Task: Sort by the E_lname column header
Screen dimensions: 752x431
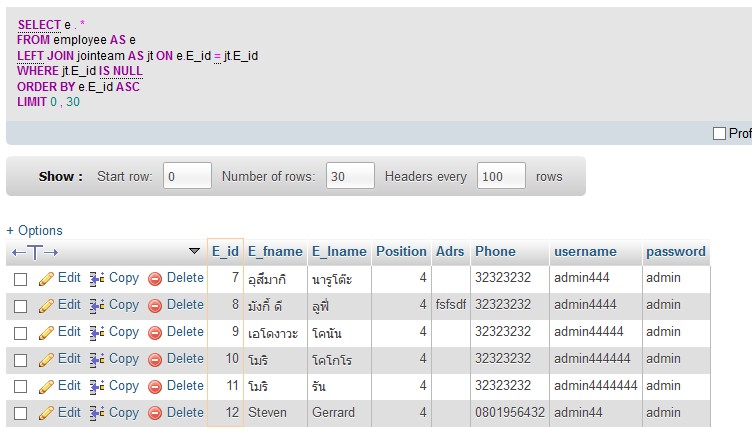Action: coord(339,251)
